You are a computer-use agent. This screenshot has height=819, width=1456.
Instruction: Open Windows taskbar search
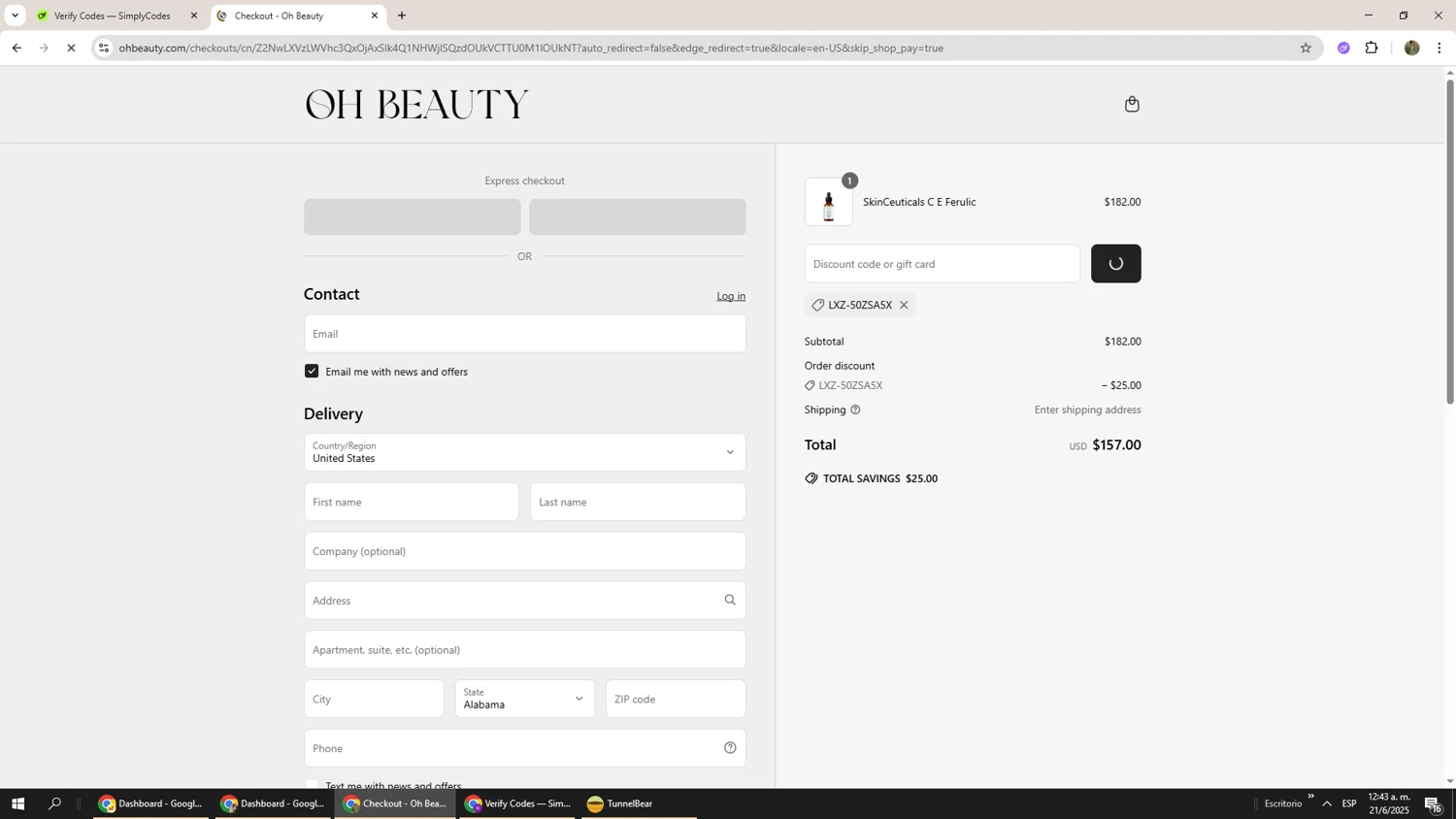[55, 803]
